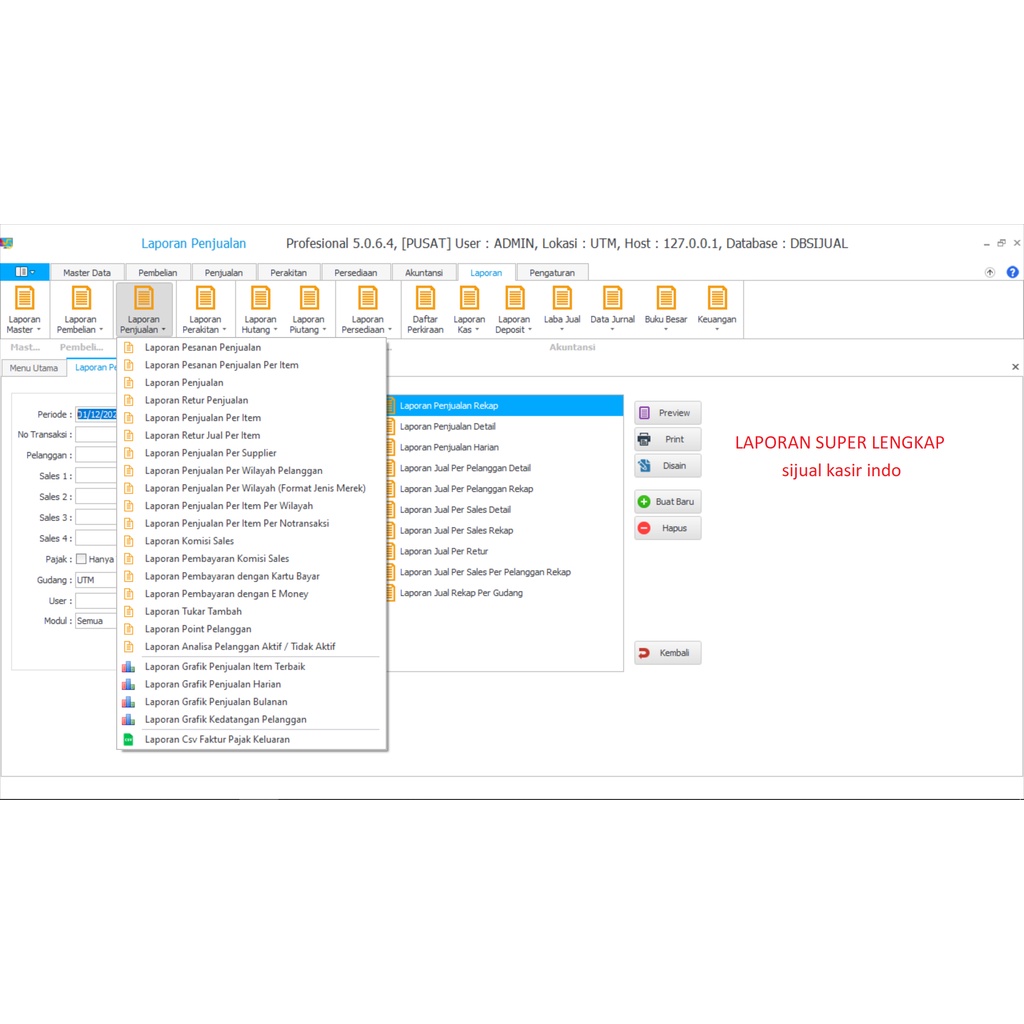This screenshot has width=1024, height=1024.
Task: Select Laporan Penjualan Per Wilayah Pelanggan
Action: coord(251,471)
